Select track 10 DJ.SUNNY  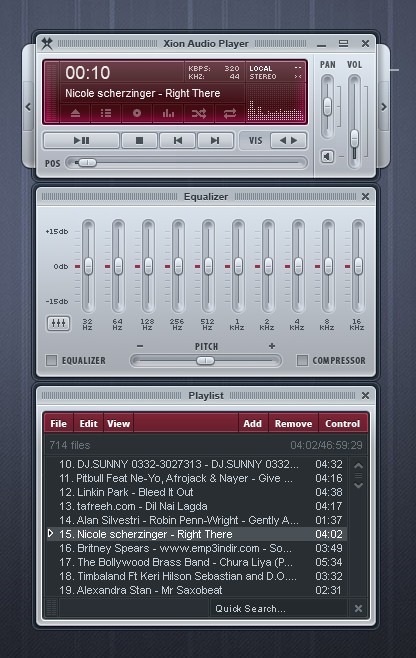tap(196, 464)
